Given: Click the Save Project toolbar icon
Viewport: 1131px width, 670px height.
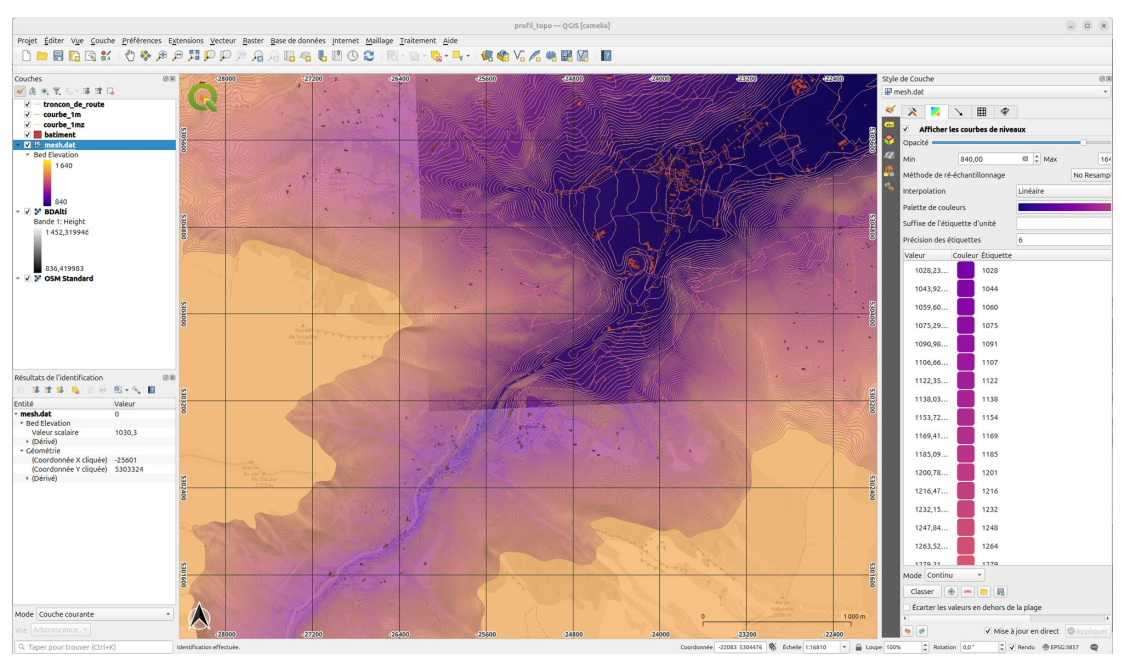Looking at the screenshot, I should coord(58,56).
